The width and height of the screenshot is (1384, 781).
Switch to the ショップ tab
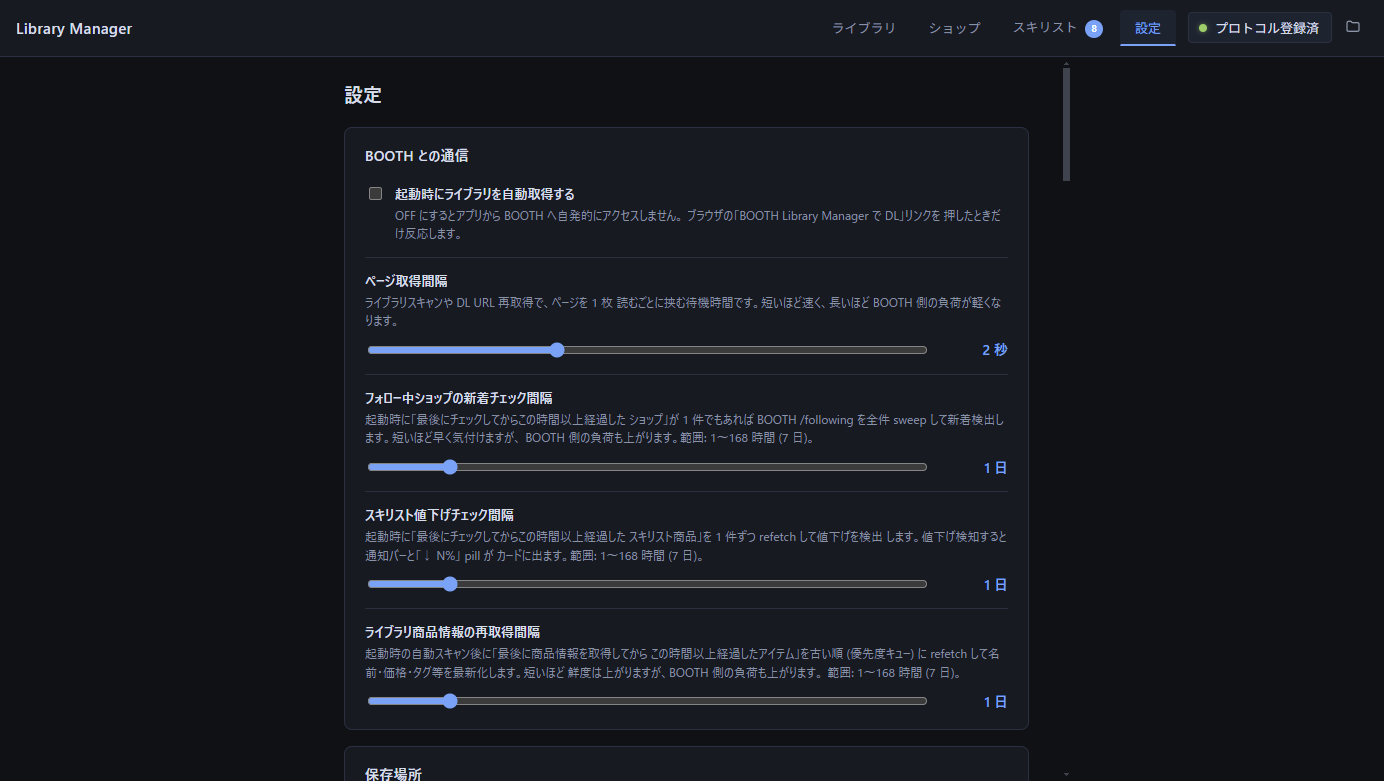[x=954, y=28]
